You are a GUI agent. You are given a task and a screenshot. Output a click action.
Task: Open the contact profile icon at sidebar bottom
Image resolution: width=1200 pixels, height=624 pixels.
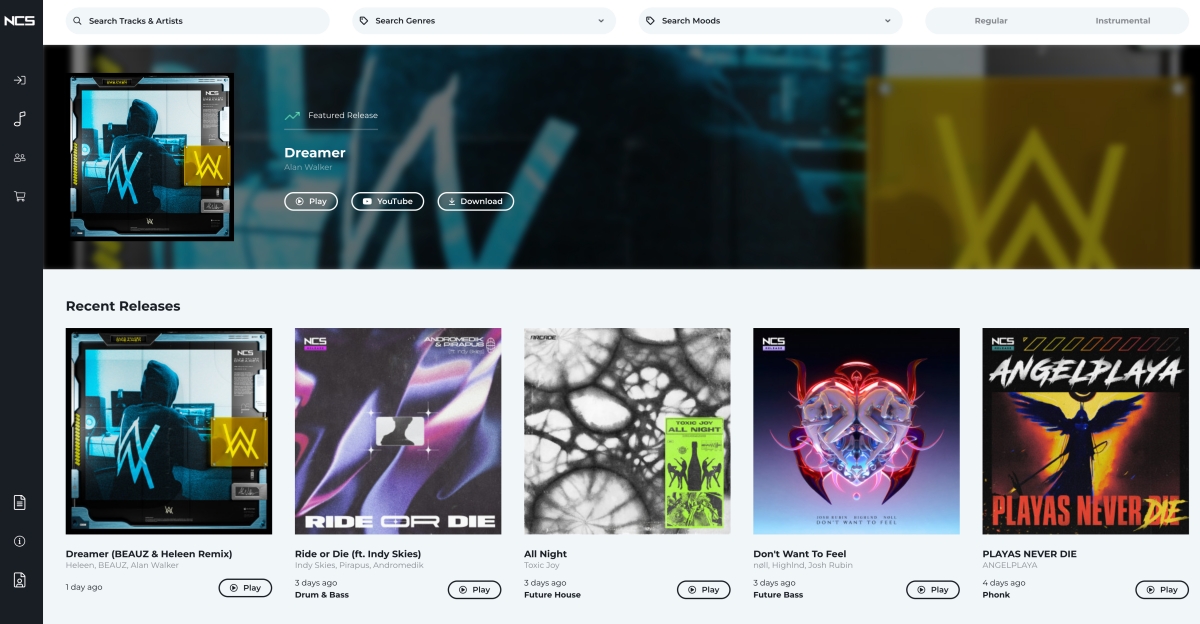click(19, 580)
